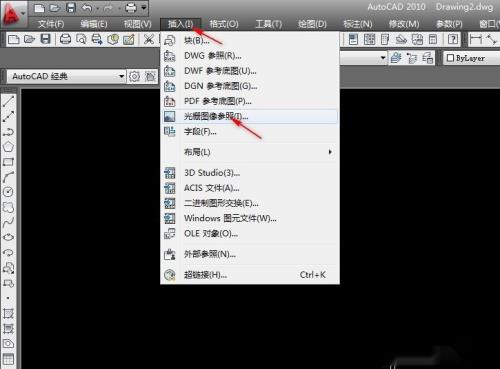Select 外部参照(N)... menu entry
The height and width of the screenshot is (369, 500).
click(x=250, y=254)
